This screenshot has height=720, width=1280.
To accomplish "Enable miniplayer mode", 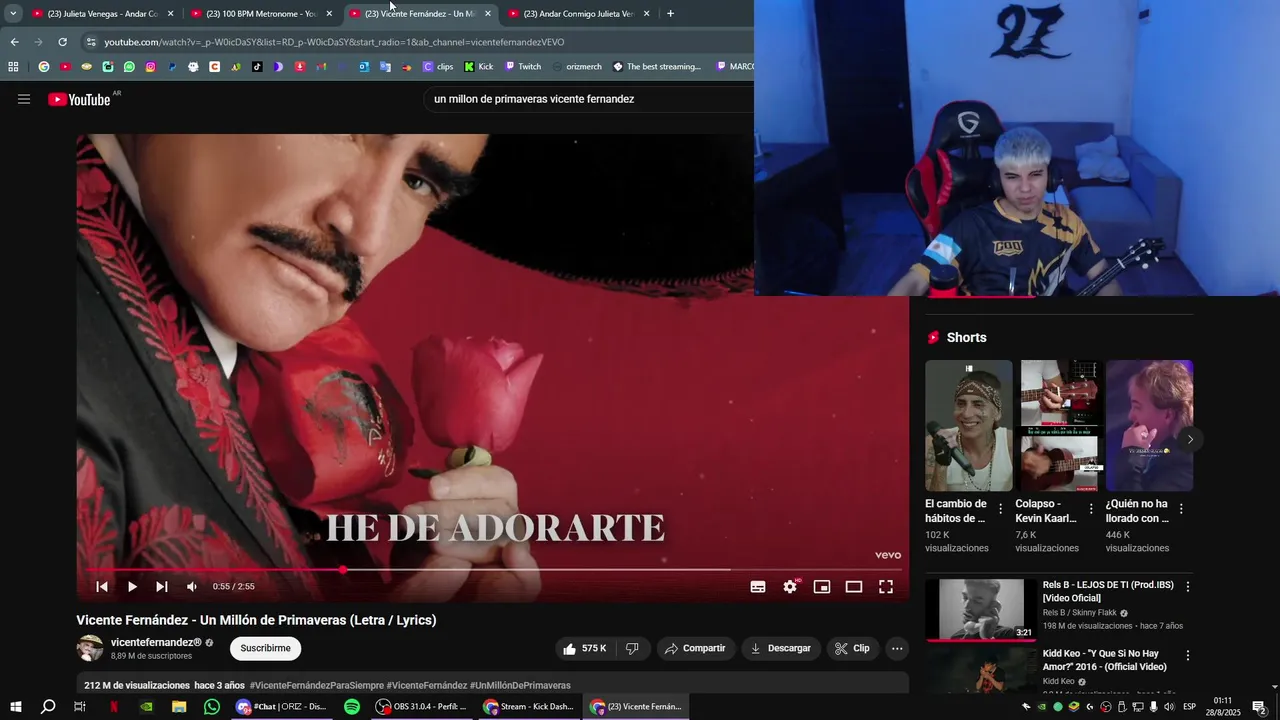I will 822,587.
